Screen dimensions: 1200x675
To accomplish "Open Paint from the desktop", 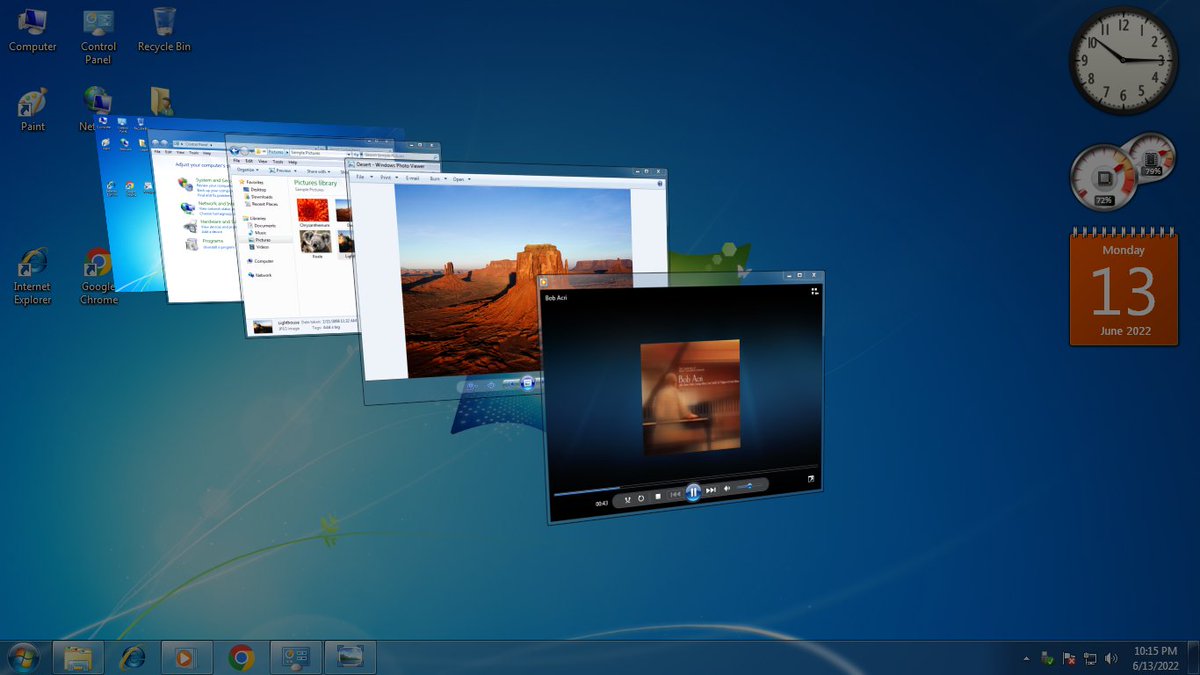I will click(x=32, y=103).
